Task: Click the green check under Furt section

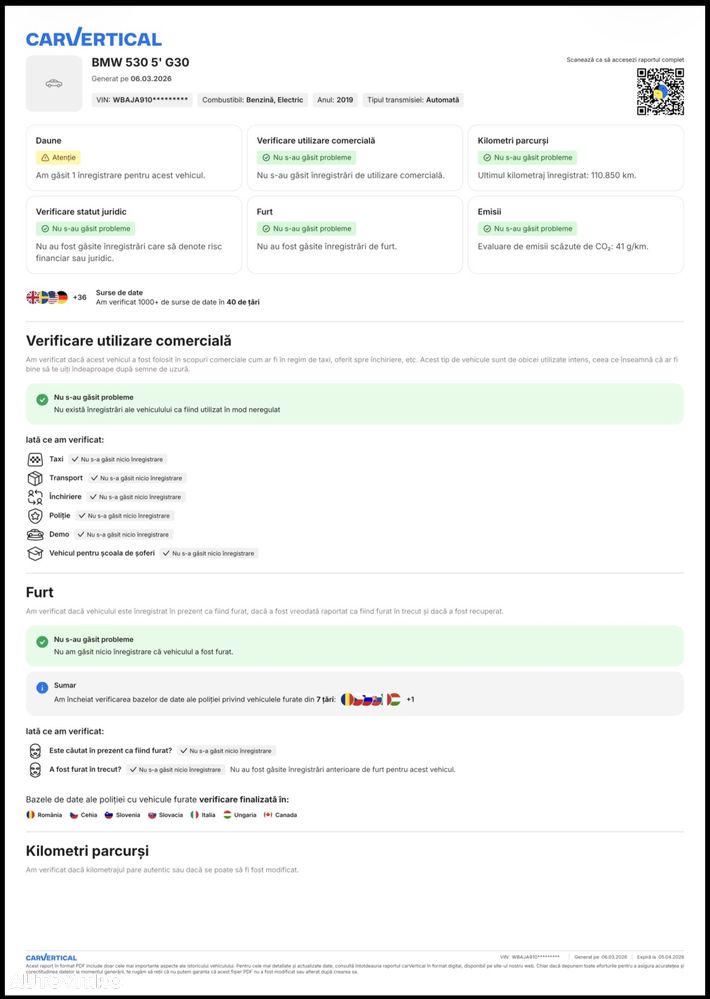Action: coord(42,642)
